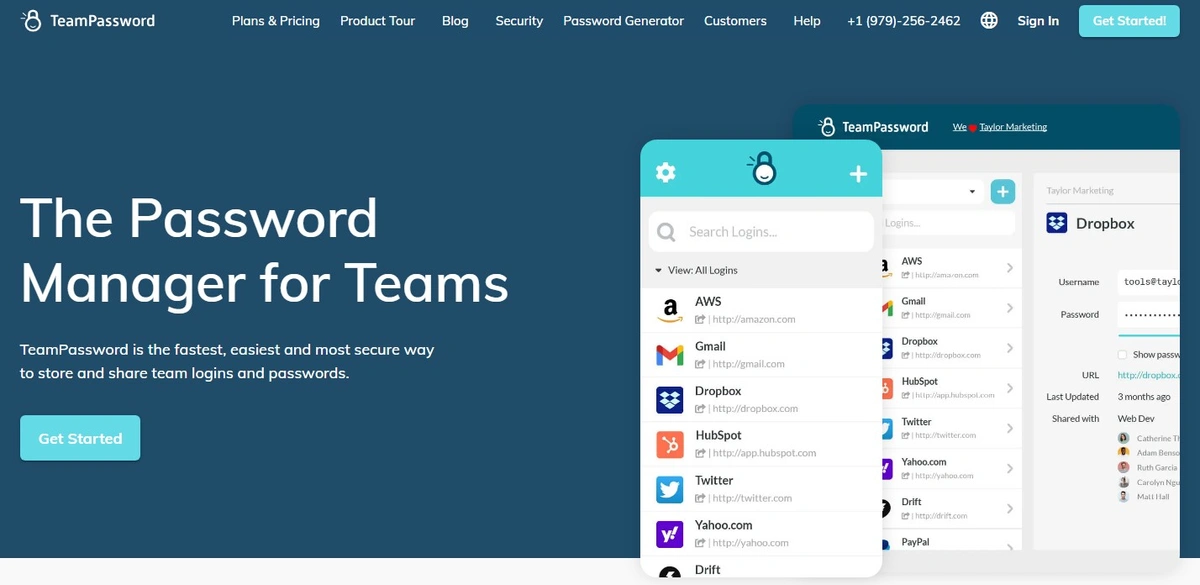Expand the Dropbox row chevron in the dashboard list
The height and width of the screenshot is (585, 1200).
tap(1009, 348)
